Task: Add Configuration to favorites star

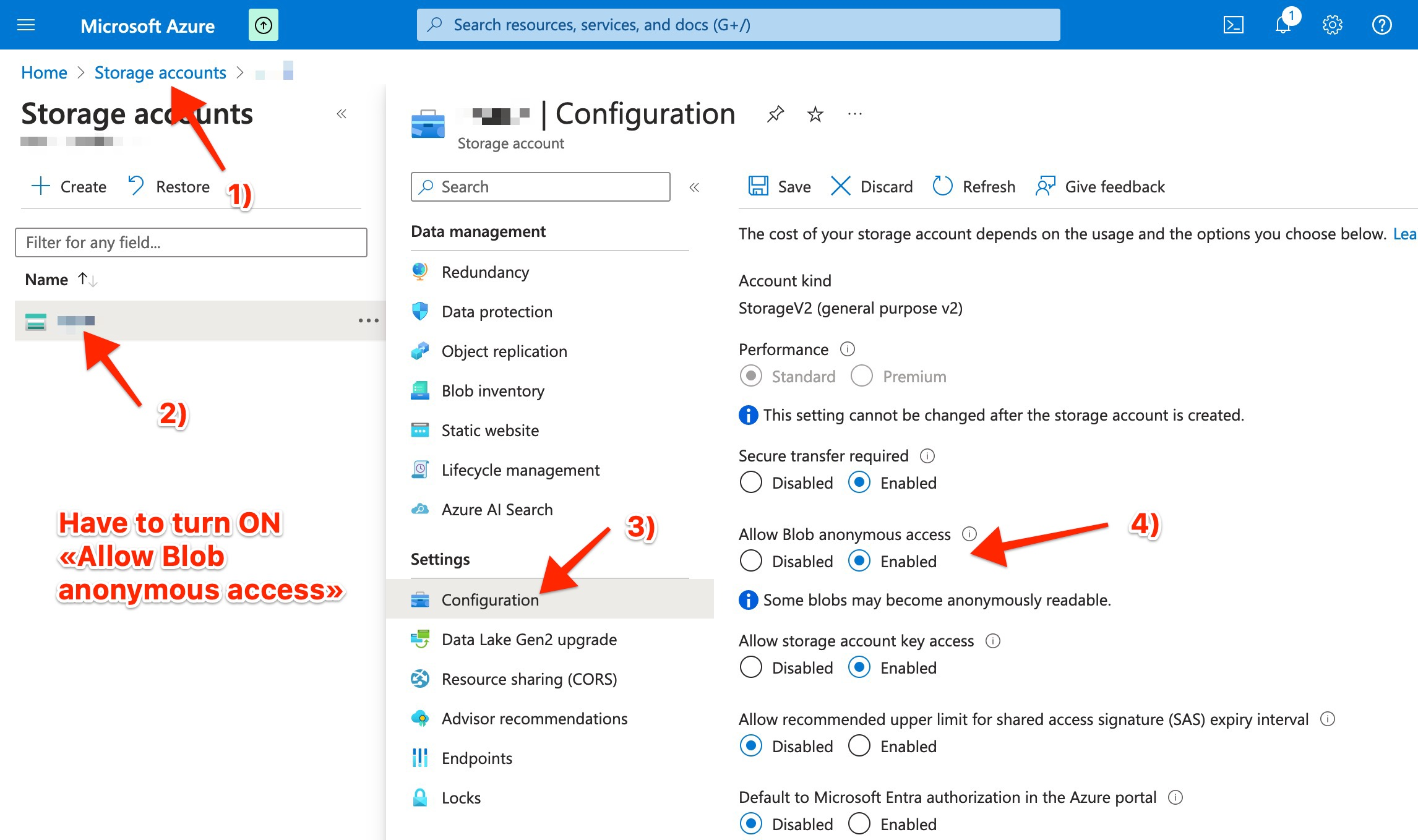Action: tap(815, 114)
